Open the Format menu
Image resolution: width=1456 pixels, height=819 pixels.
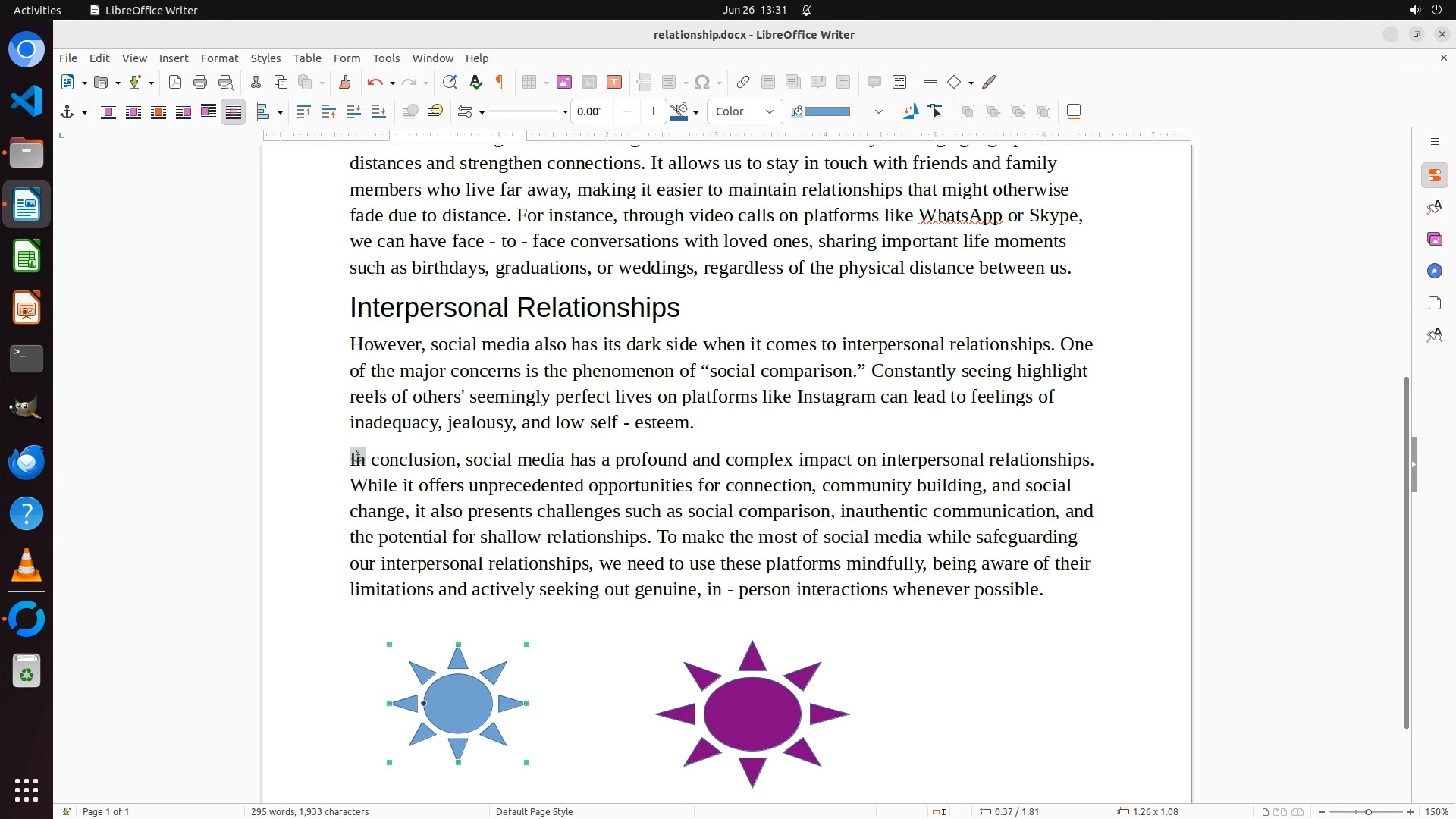pos(219,58)
